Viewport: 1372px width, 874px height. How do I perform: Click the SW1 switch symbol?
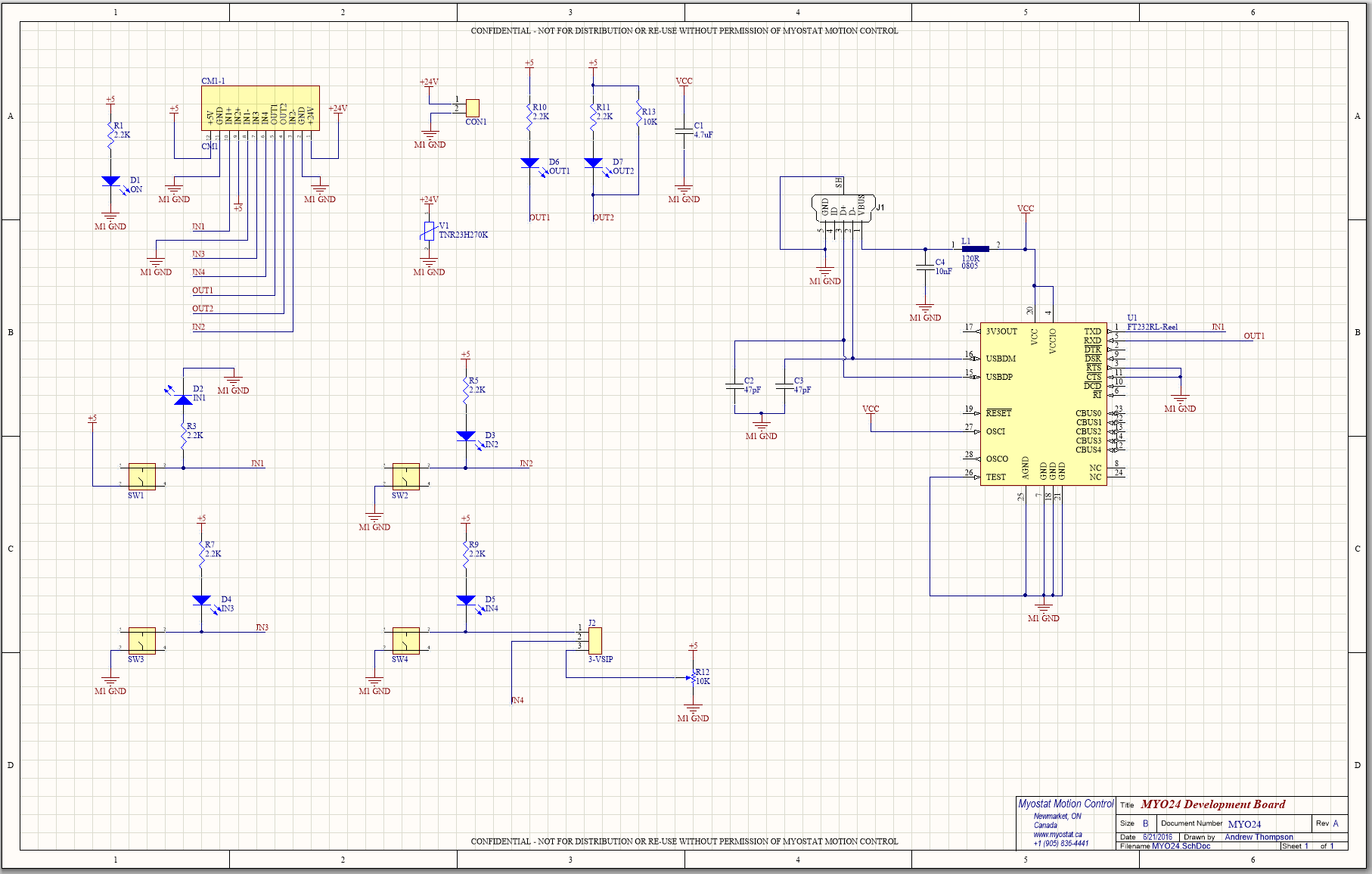[141, 477]
